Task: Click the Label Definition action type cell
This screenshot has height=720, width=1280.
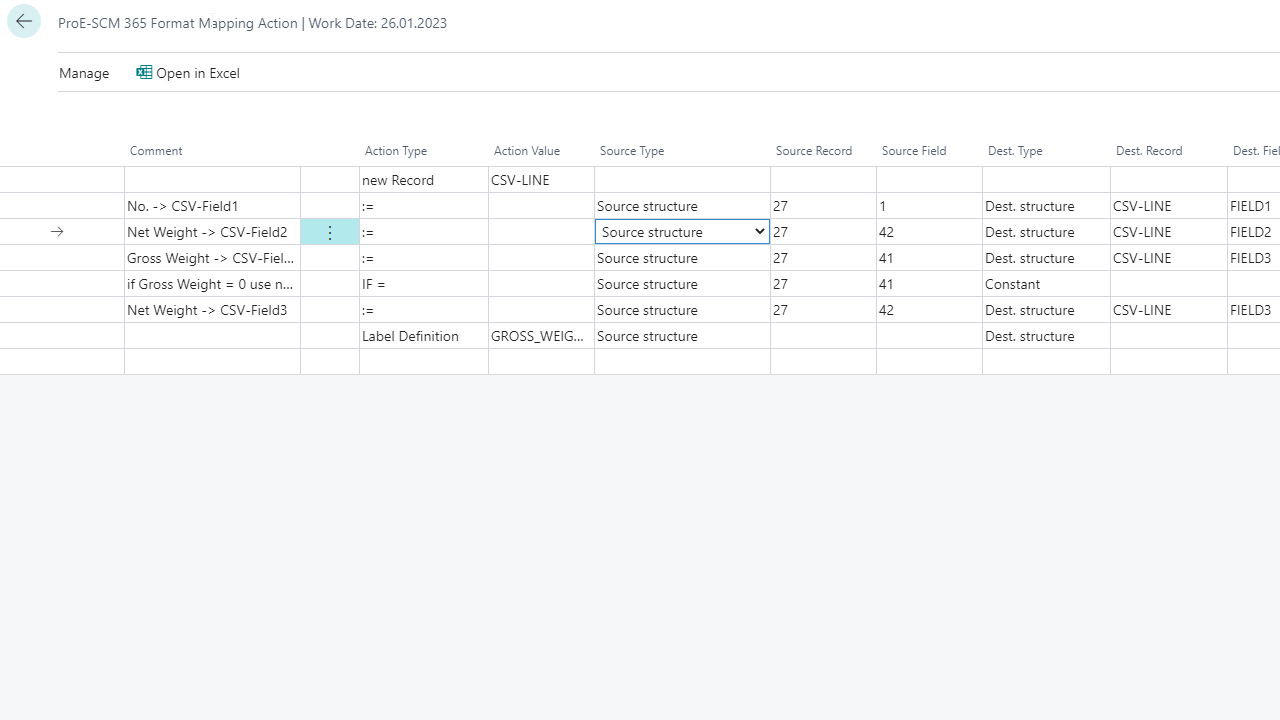Action: 424,336
